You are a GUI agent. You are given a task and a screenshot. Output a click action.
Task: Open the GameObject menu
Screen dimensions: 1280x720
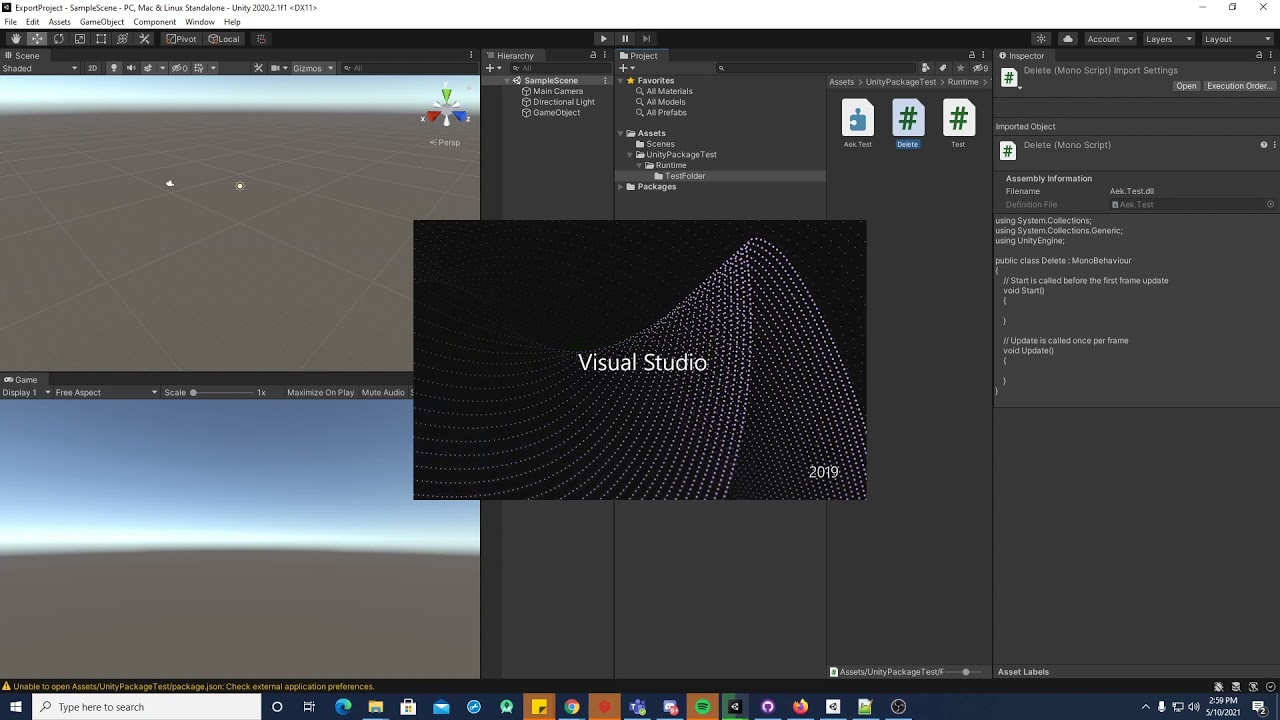coord(102,22)
